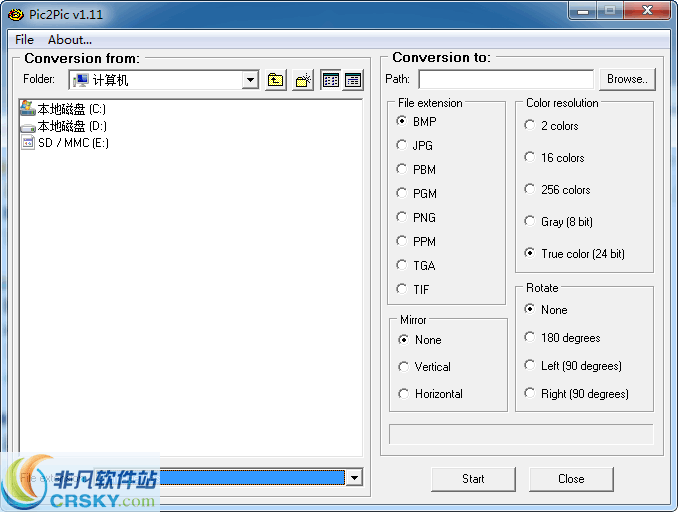The image size is (678, 512).
Task: Open the About... menu
Action: (x=70, y=40)
